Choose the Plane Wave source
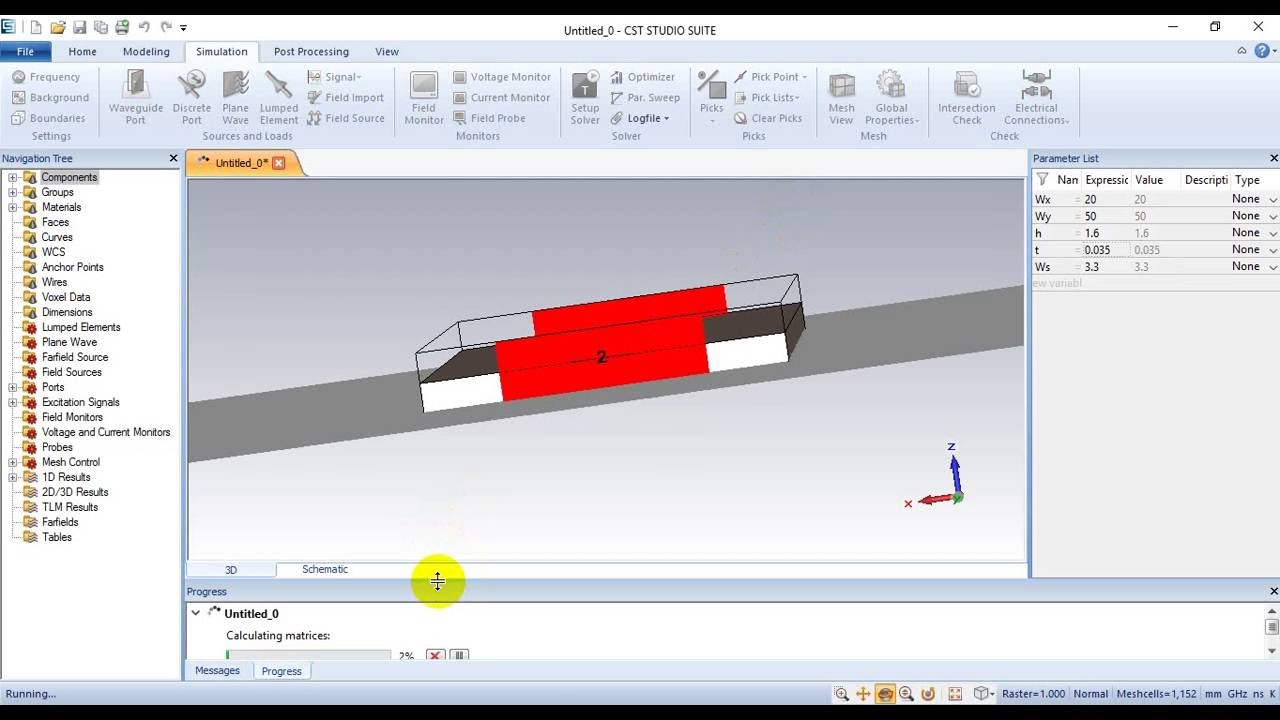 click(x=235, y=98)
